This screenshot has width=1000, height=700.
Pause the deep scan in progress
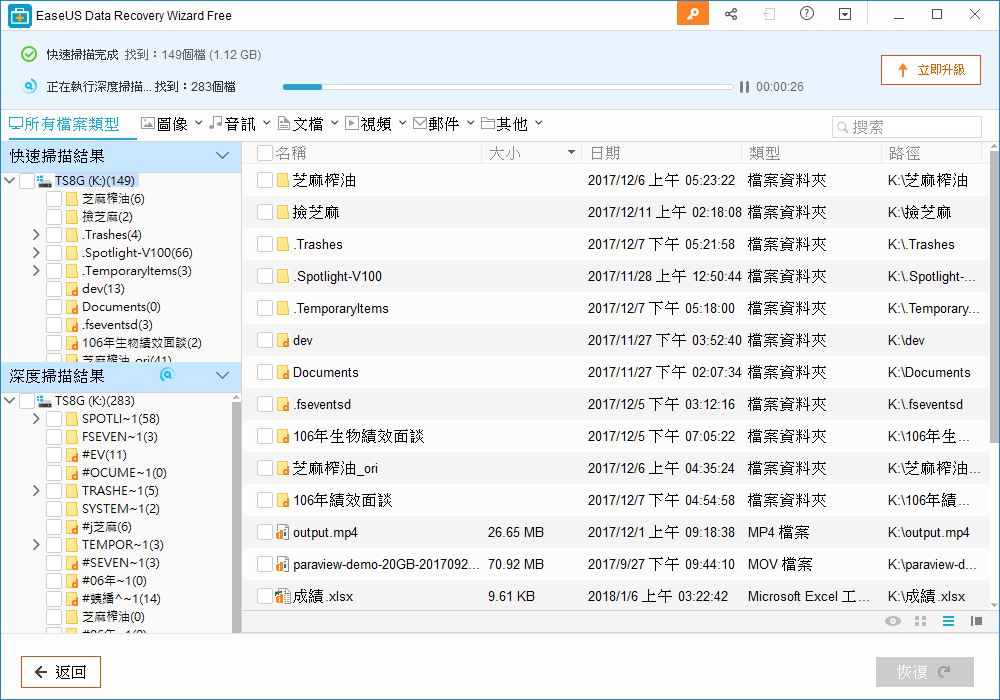(x=744, y=87)
